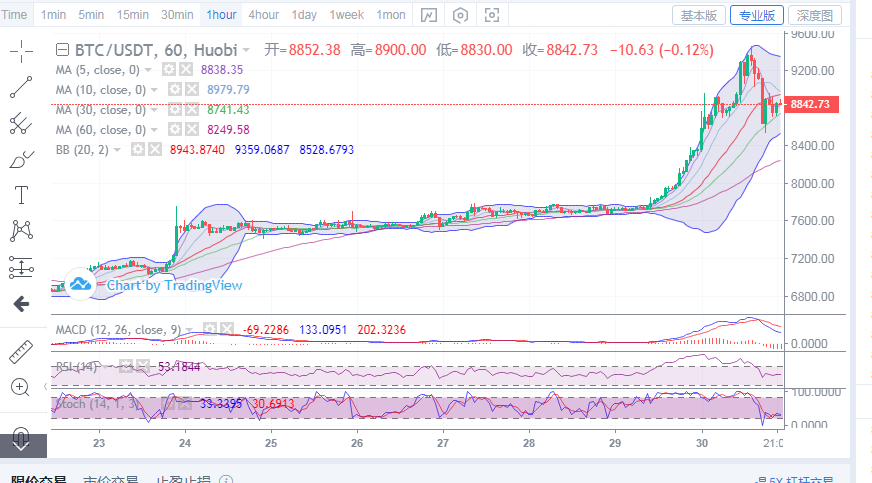Open settings for Bollinger Bands indicator

click(137, 150)
